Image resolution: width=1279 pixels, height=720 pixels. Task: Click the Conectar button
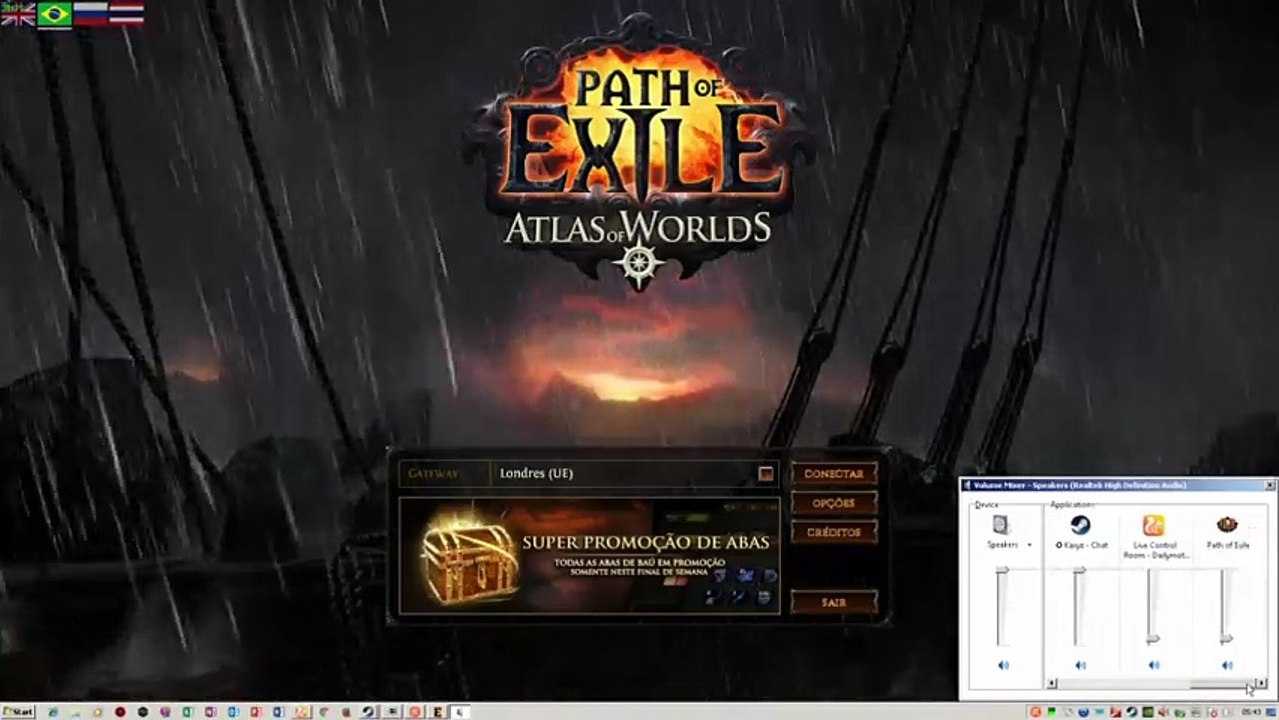tap(834, 473)
